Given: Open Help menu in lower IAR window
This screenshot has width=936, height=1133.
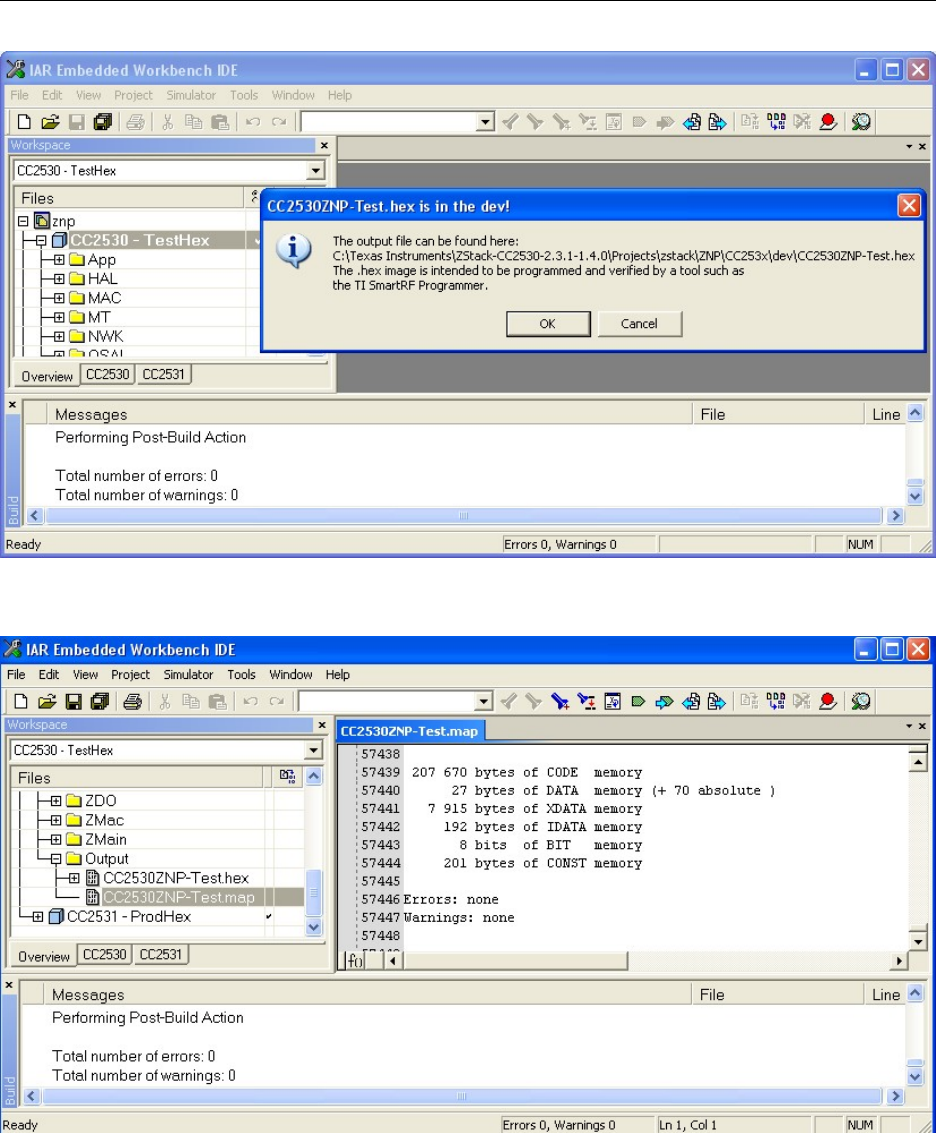Looking at the screenshot, I should point(338,674).
